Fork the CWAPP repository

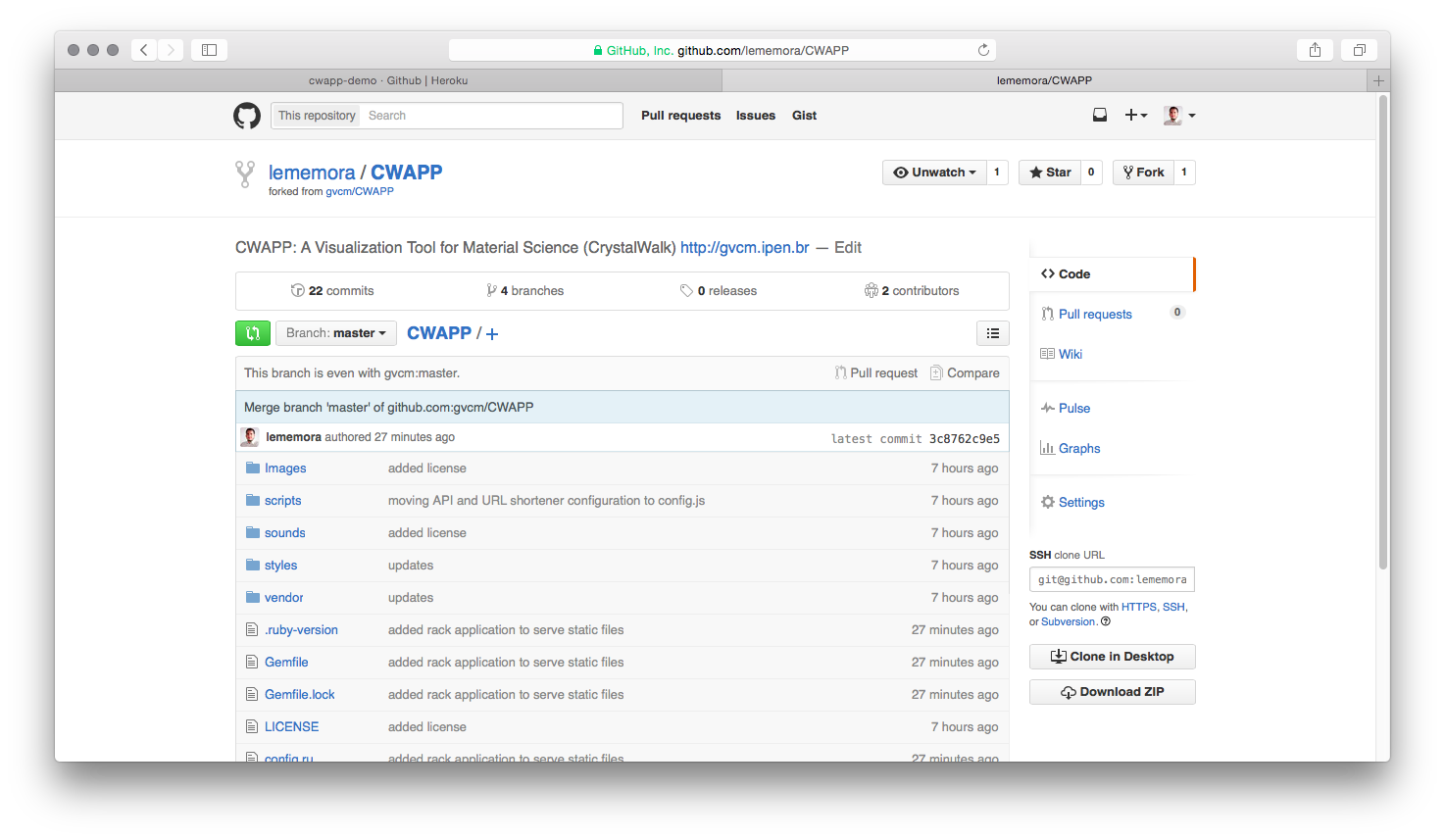click(1143, 173)
